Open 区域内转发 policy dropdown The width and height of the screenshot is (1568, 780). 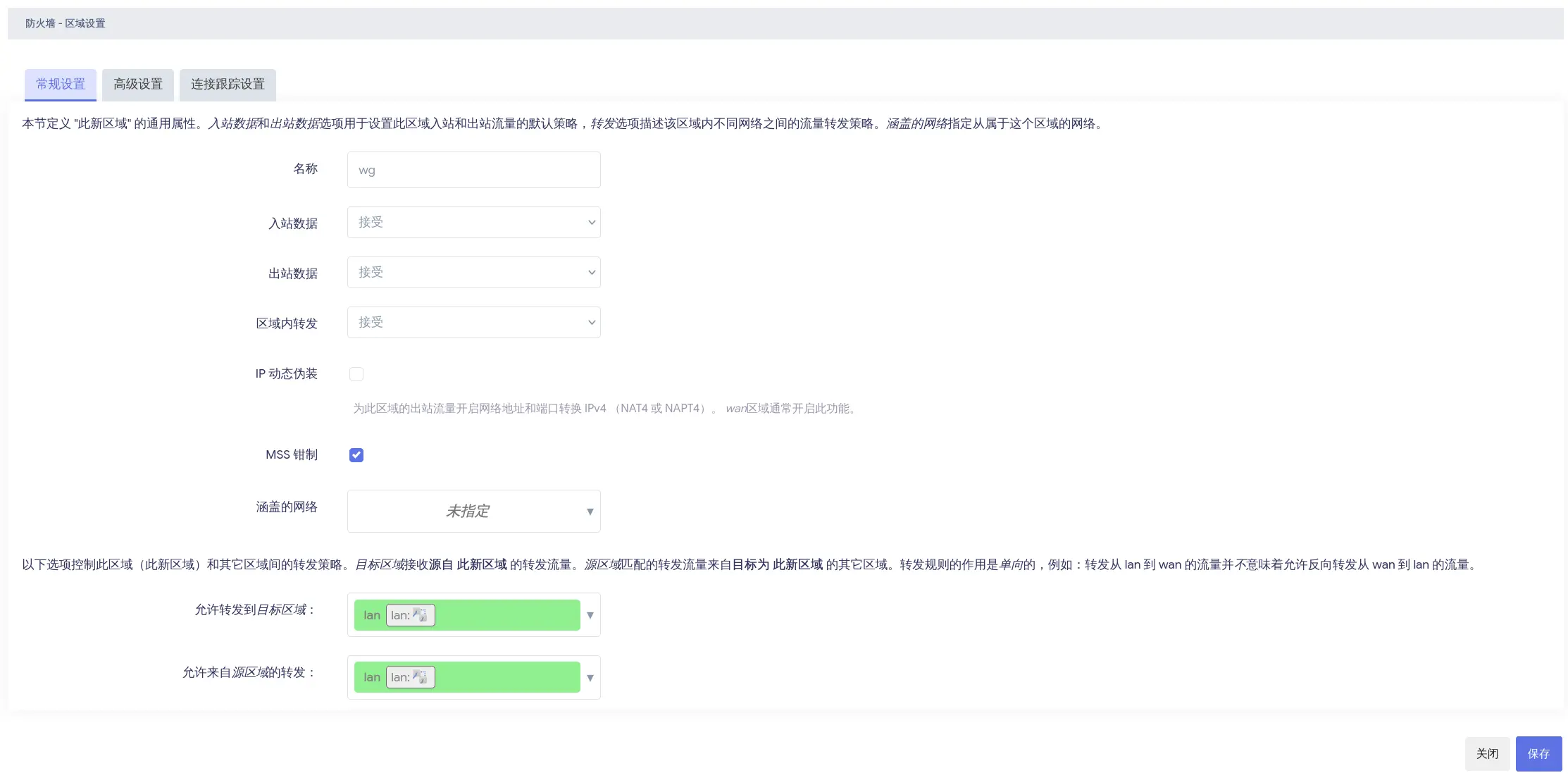473,323
